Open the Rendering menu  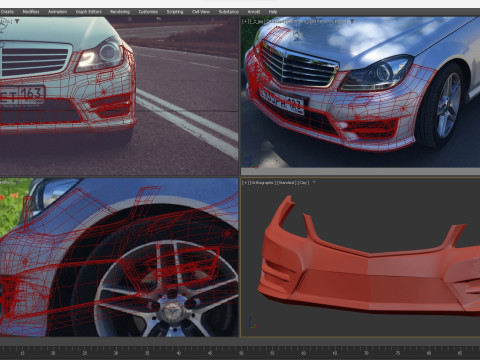point(120,12)
